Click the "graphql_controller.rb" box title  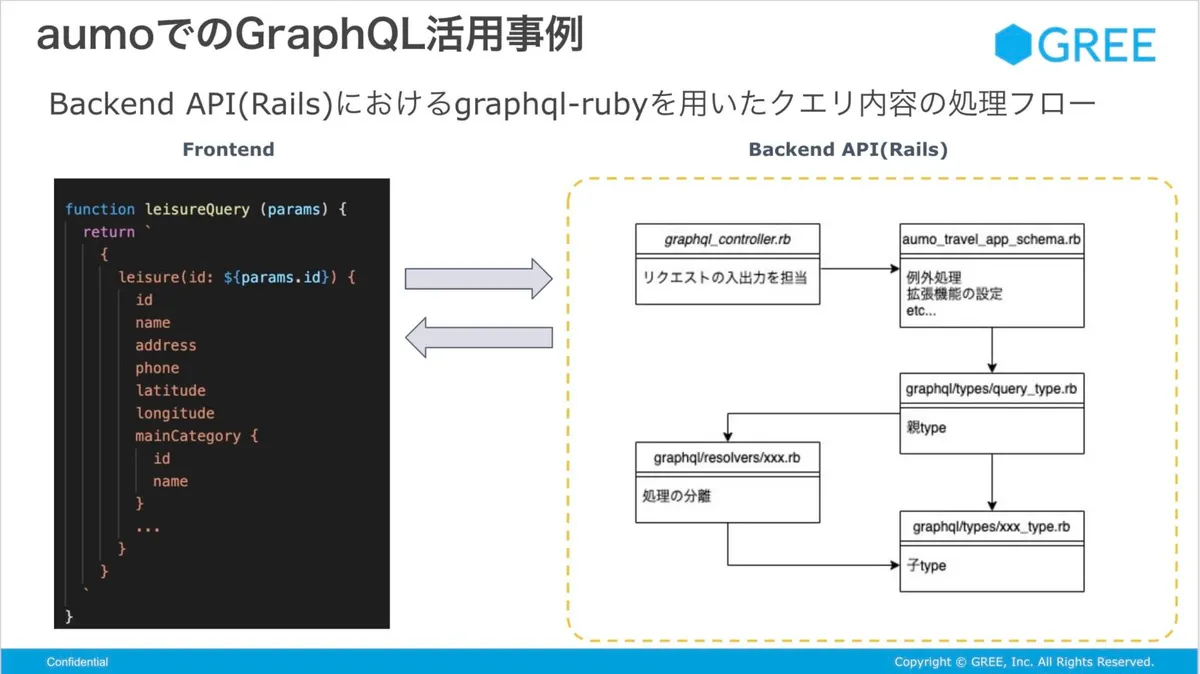pos(727,239)
